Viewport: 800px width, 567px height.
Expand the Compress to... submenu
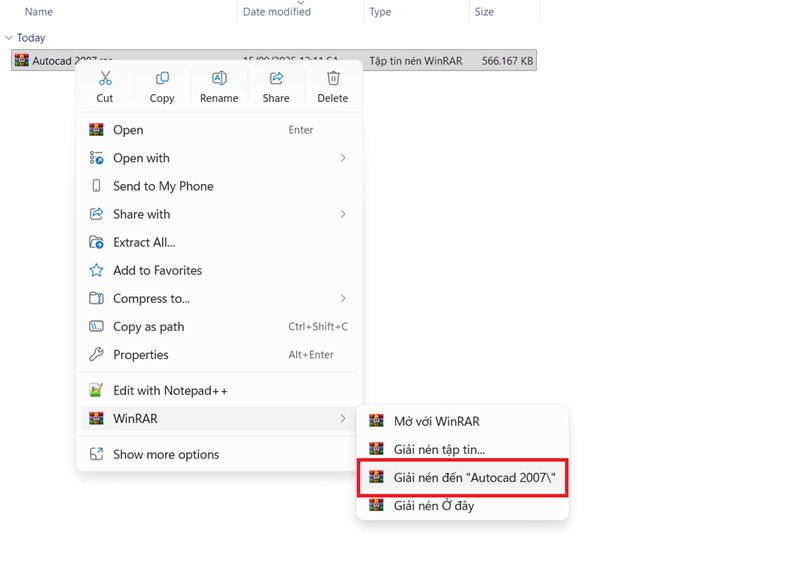[343, 298]
